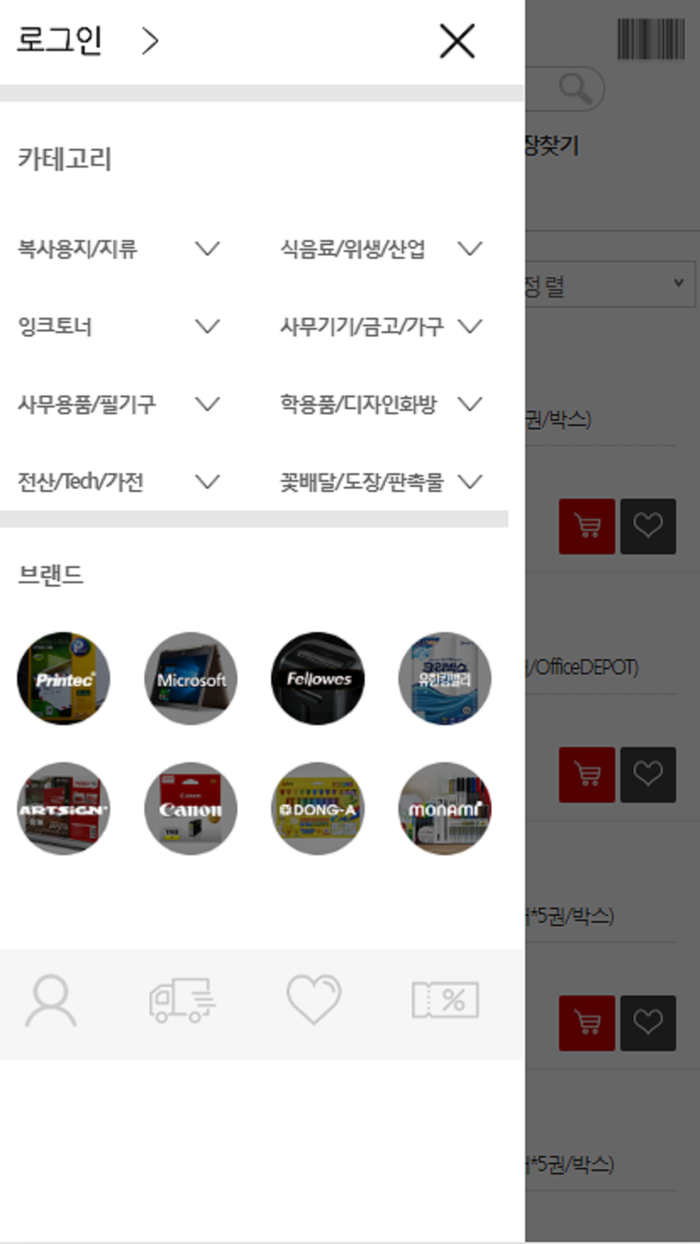The image size is (700, 1244).
Task: Open the 정렬 sort dropdown
Action: pyautogui.click(x=610, y=286)
